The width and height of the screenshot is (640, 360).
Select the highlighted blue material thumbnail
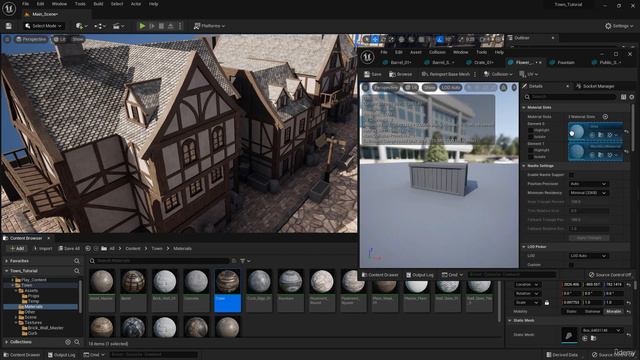(x=227, y=291)
